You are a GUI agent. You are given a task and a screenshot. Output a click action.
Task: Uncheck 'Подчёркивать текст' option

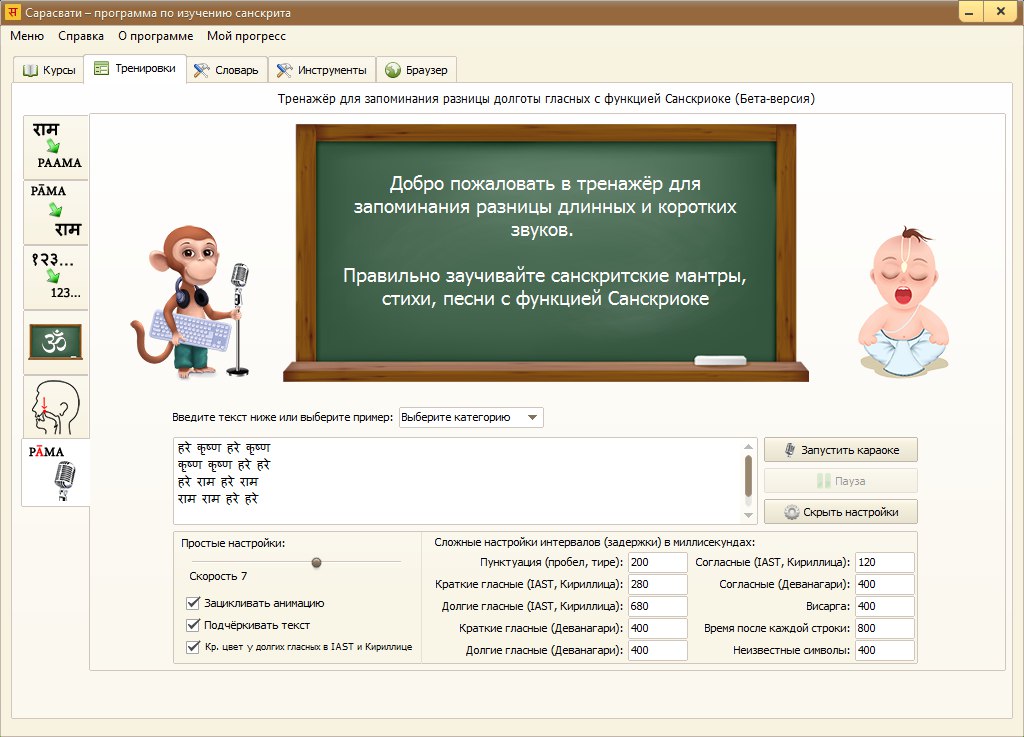(193, 625)
